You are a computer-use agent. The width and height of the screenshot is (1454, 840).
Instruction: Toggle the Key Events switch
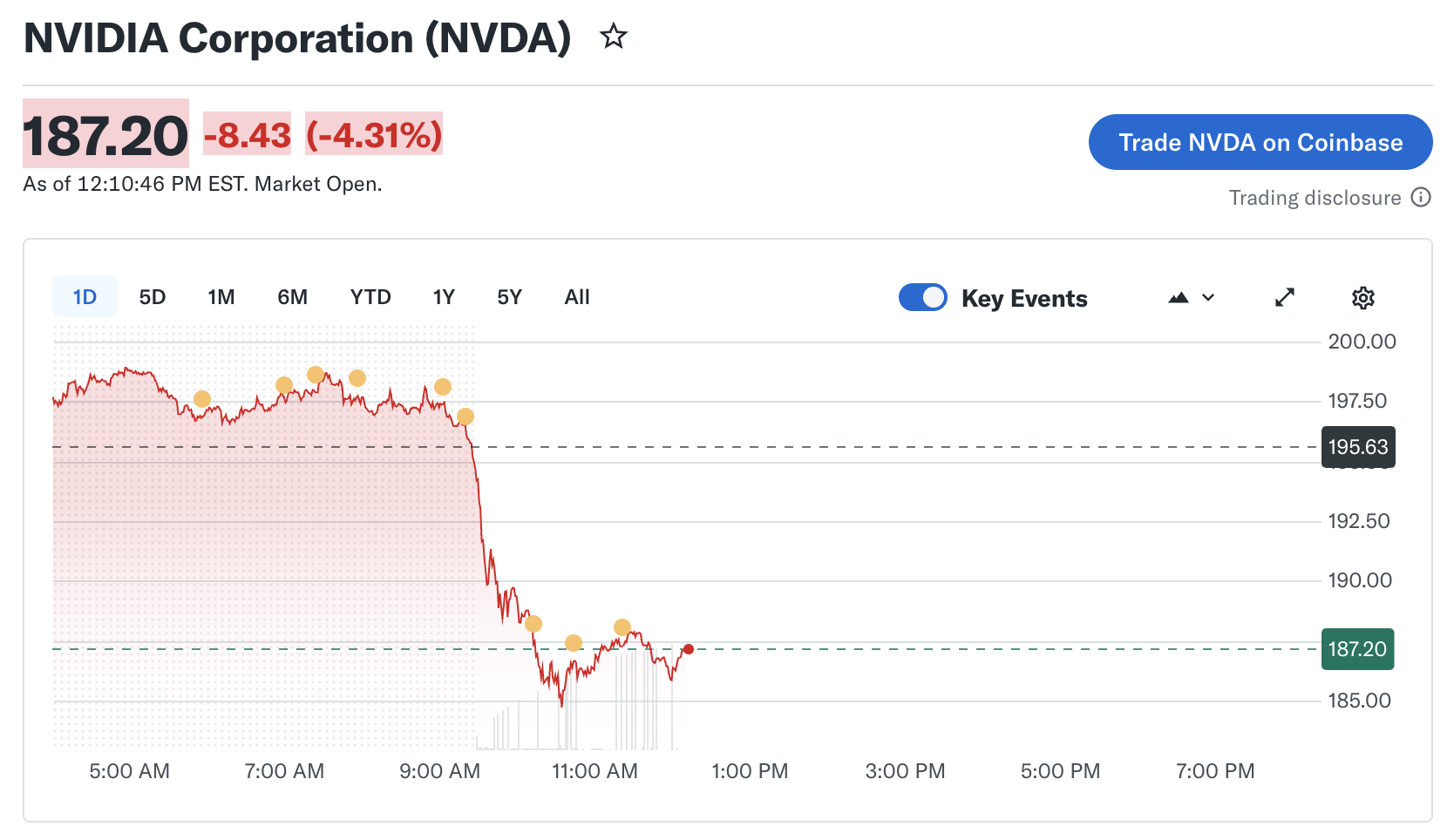pyautogui.click(x=922, y=297)
